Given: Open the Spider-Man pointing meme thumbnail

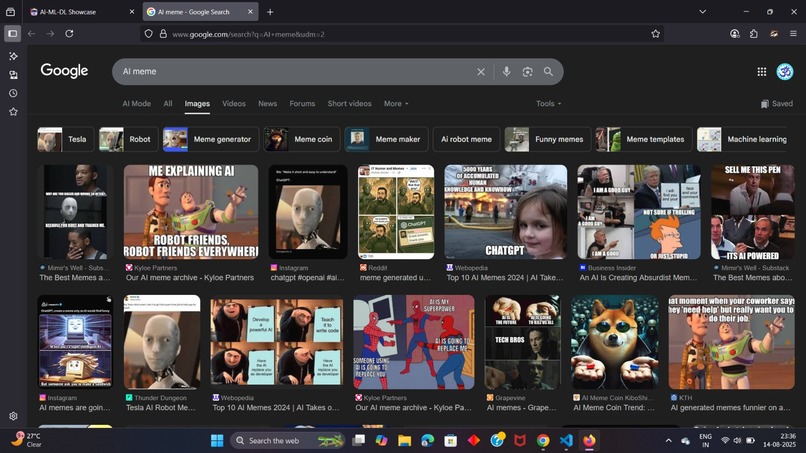Looking at the screenshot, I should 414,342.
